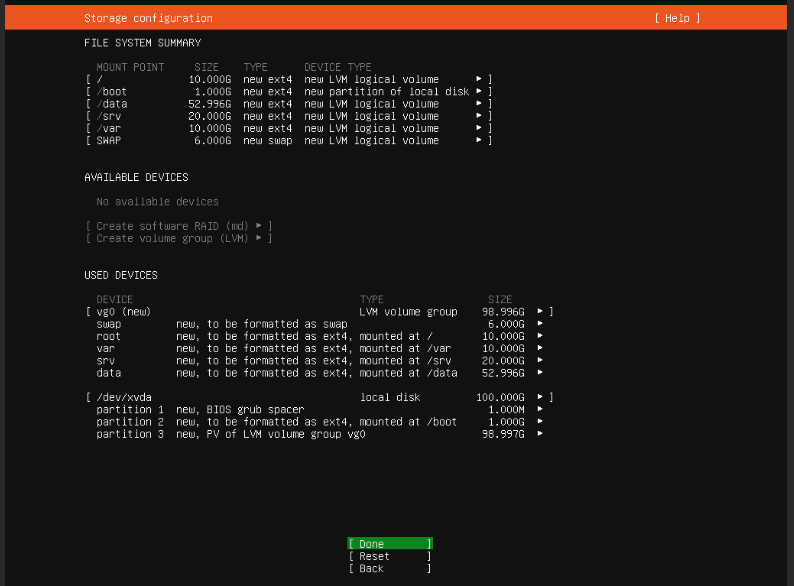Expand the /var filesystem summary entry
This screenshot has height=586, width=794.
click(x=288, y=128)
